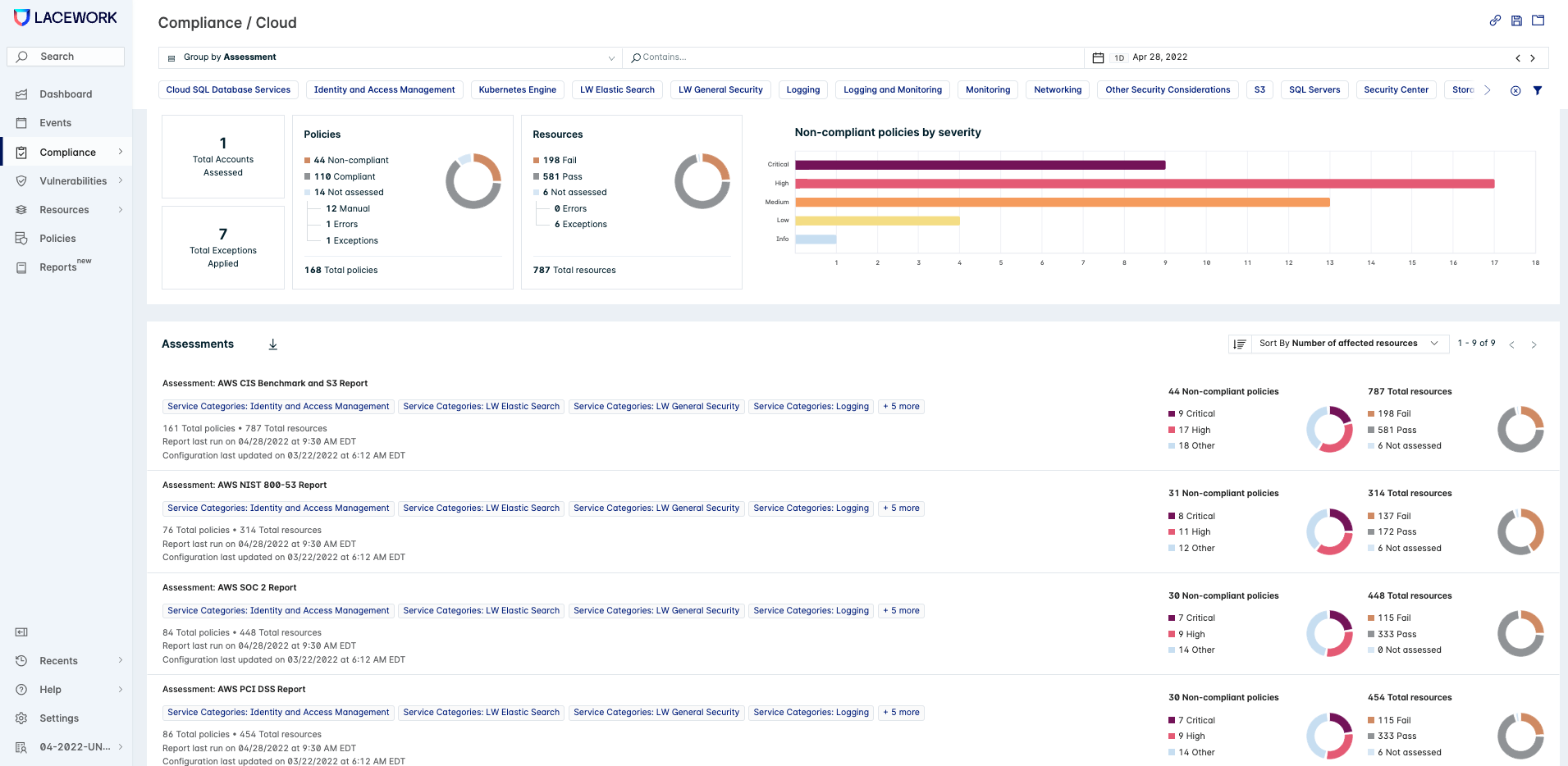Click the save icon in header
This screenshot has width=1568, height=766.
click(1516, 21)
